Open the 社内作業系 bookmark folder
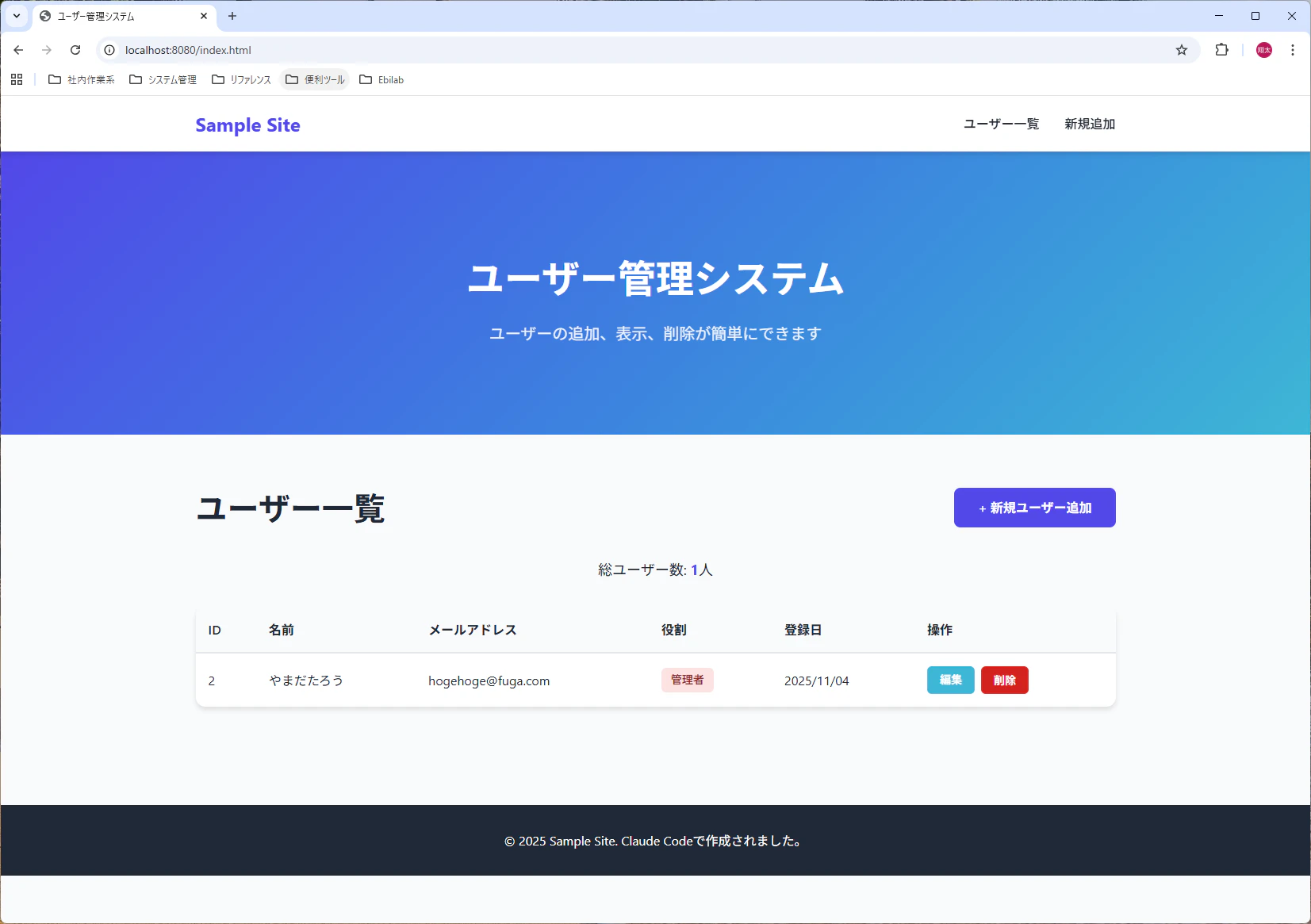Image resolution: width=1311 pixels, height=924 pixels. click(x=82, y=79)
